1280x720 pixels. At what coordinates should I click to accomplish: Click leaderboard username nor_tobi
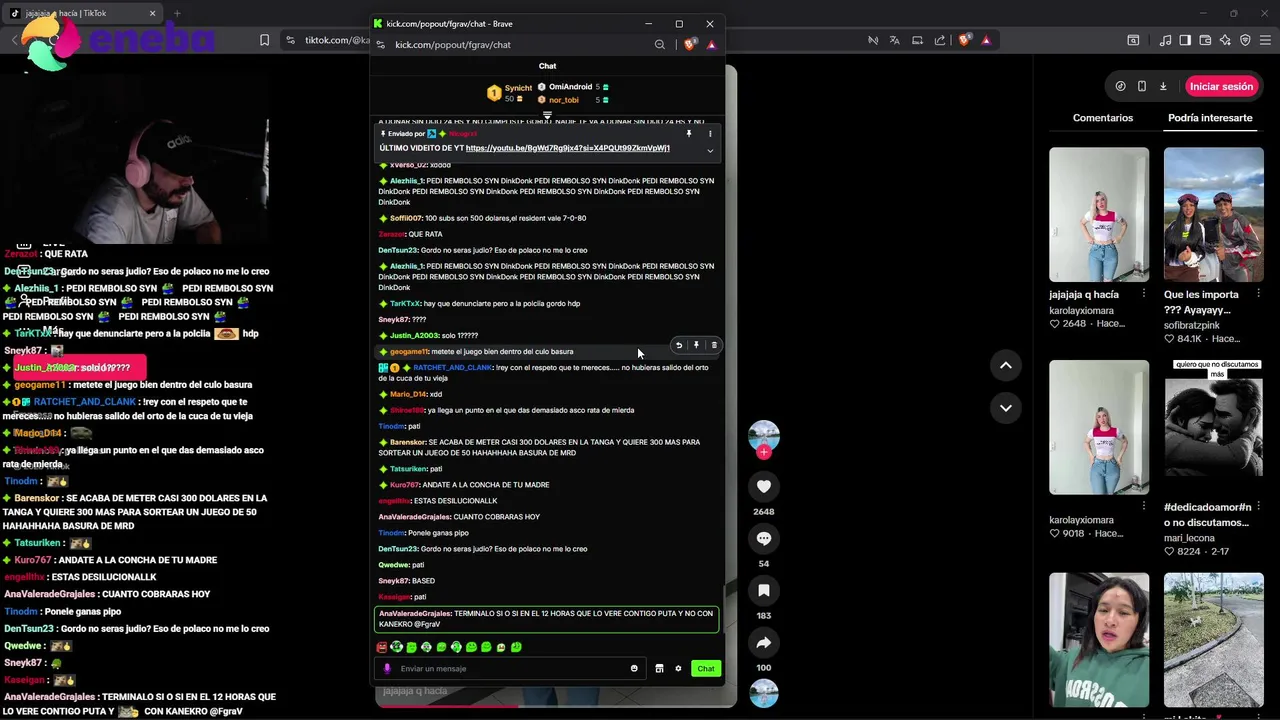click(x=564, y=100)
